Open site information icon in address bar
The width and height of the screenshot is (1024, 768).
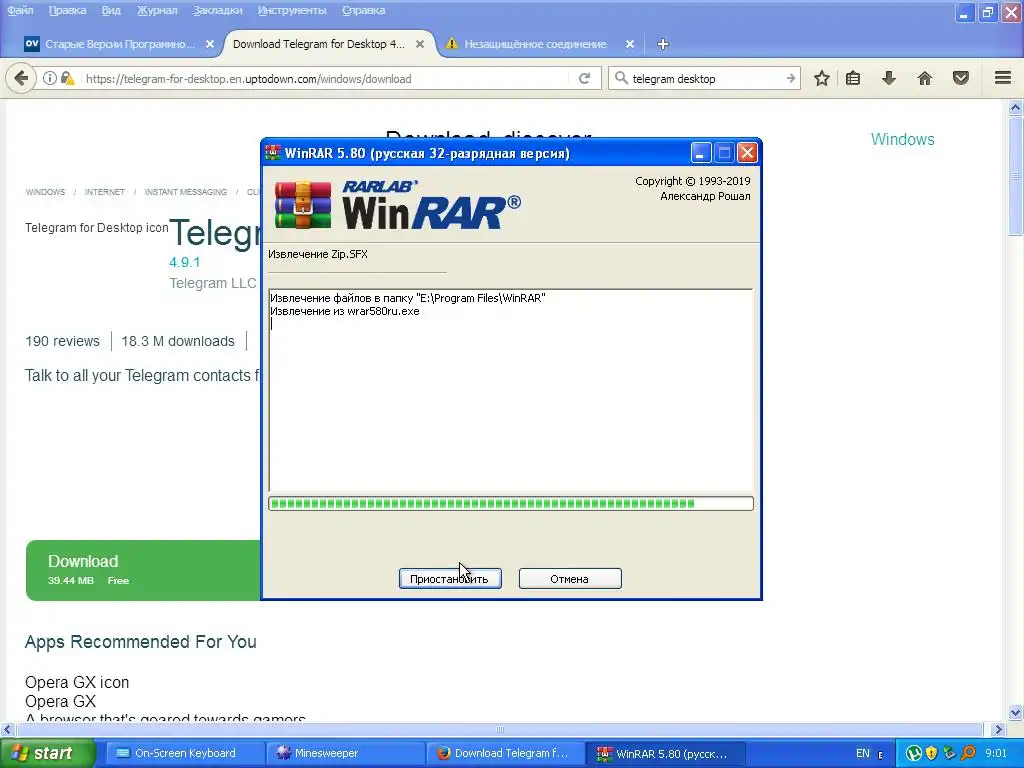pos(50,78)
